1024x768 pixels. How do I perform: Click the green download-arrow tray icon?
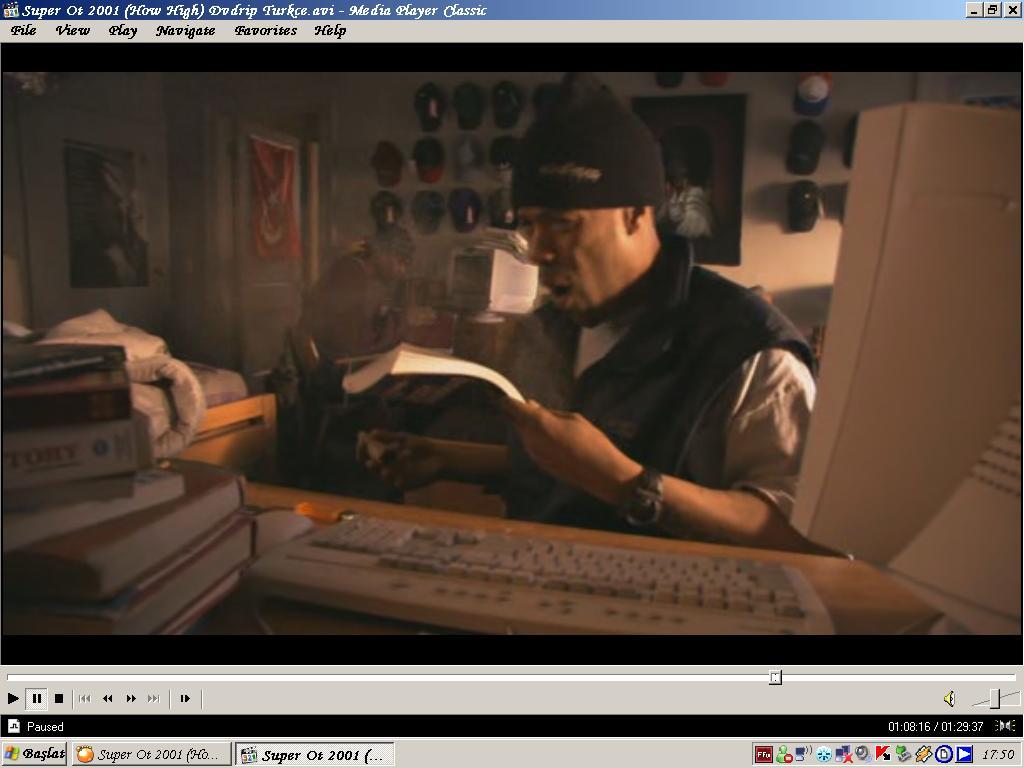[x=903, y=755]
